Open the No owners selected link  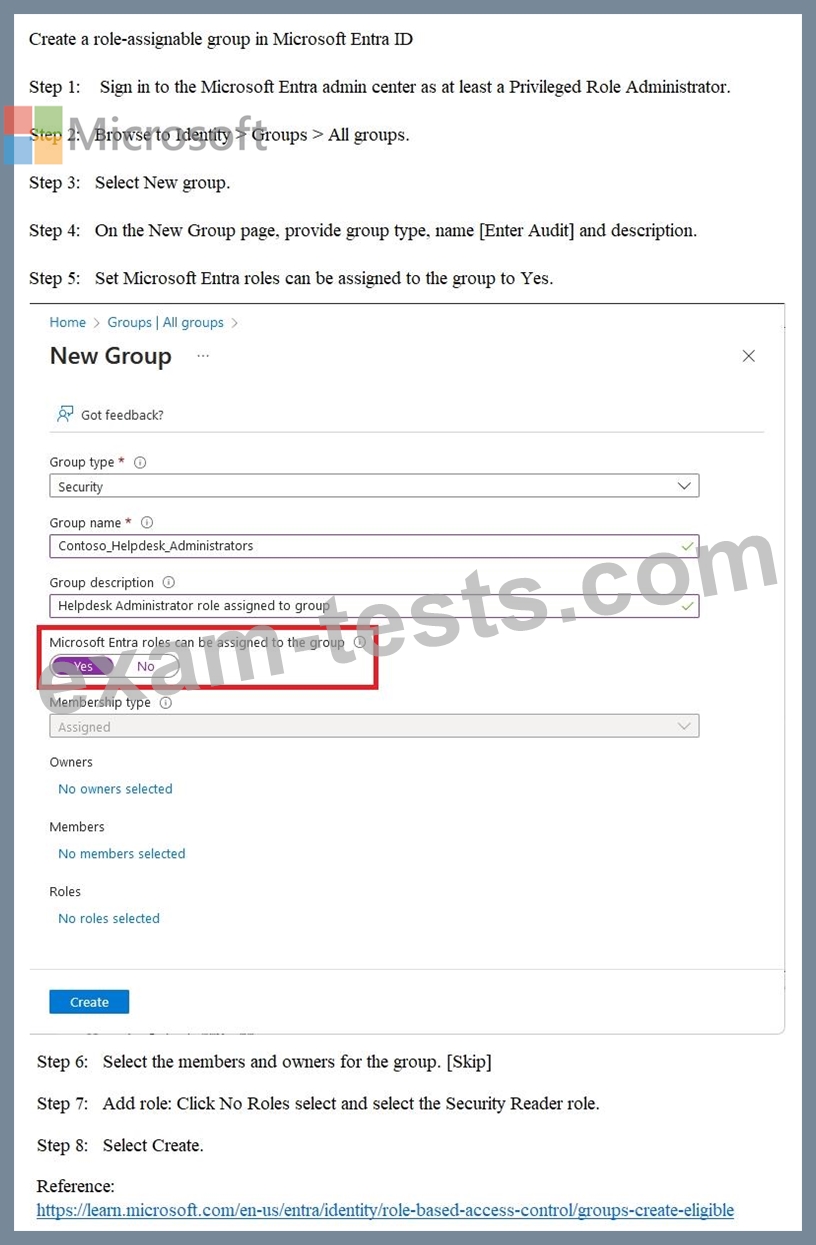click(x=115, y=789)
